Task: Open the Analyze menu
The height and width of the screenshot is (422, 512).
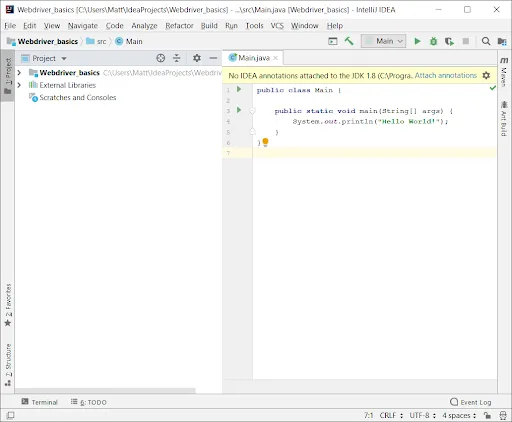Action: (x=144, y=26)
